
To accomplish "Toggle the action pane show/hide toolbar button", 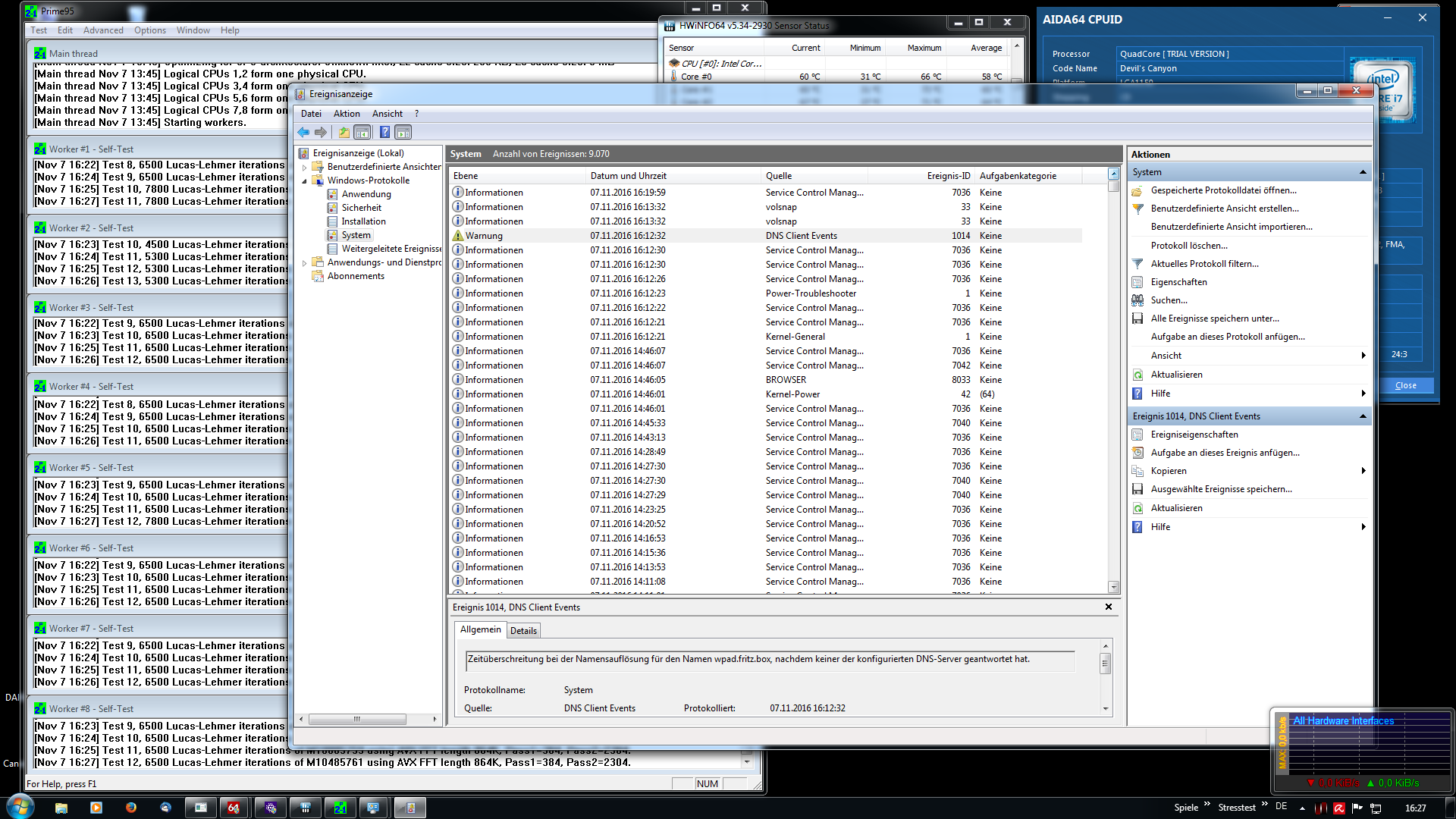I will tap(403, 132).
